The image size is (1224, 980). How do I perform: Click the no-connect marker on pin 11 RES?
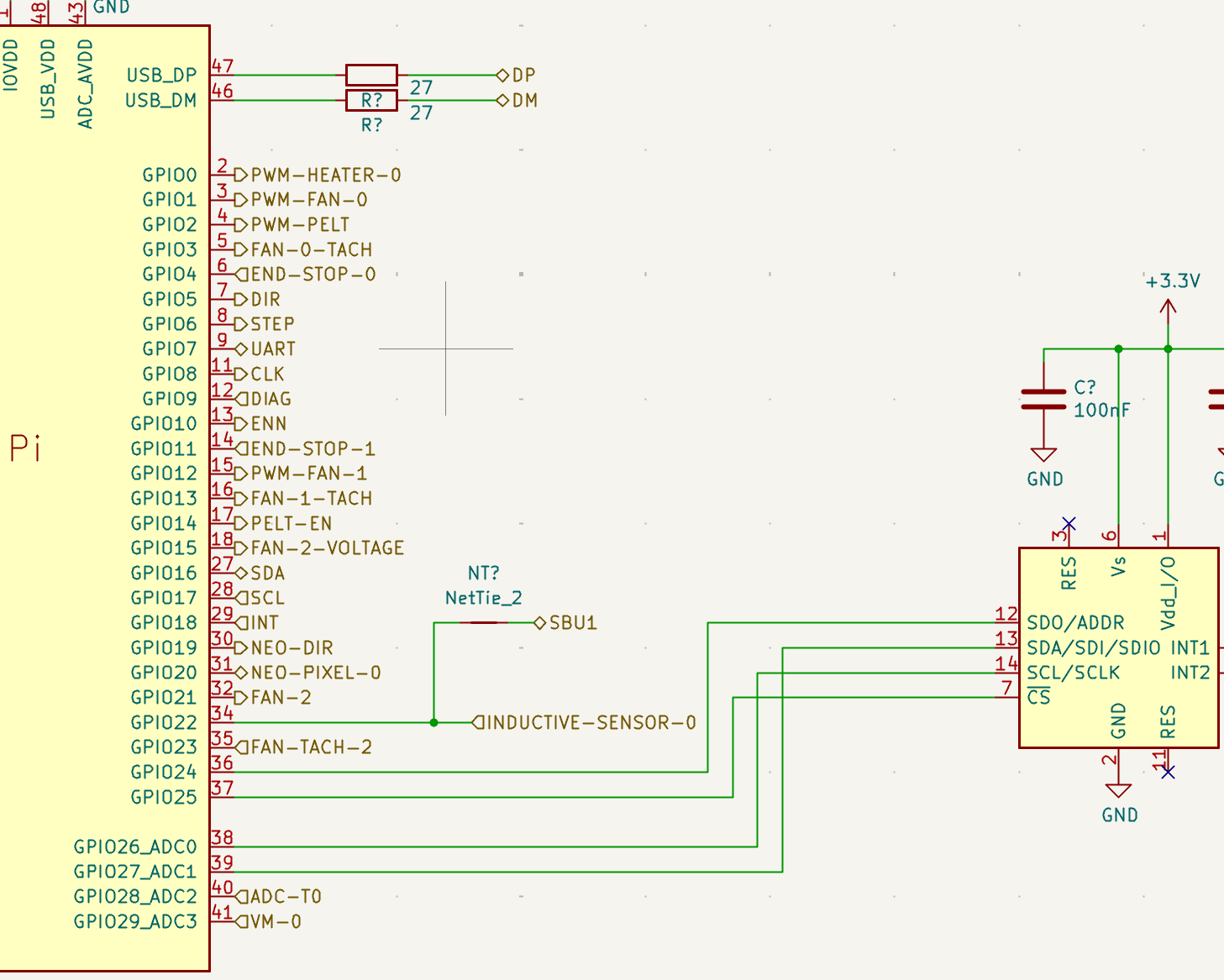tap(1168, 772)
